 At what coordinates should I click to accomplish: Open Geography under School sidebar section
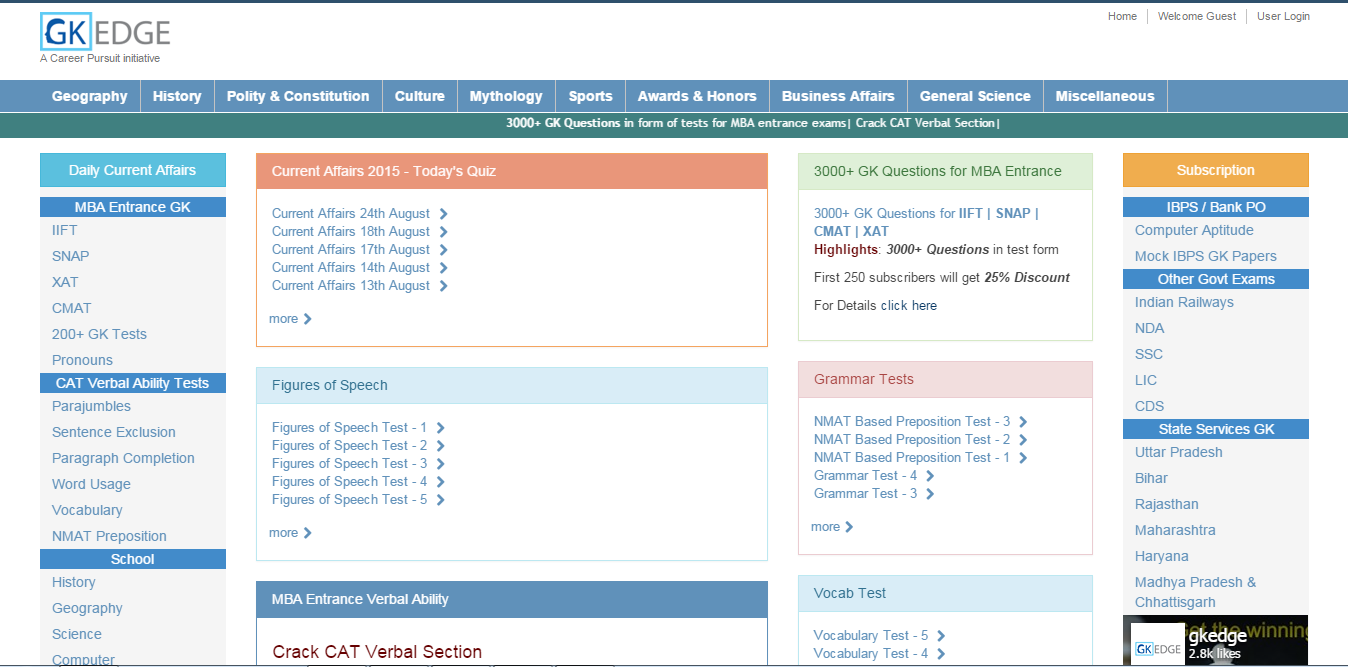[x=88, y=608]
